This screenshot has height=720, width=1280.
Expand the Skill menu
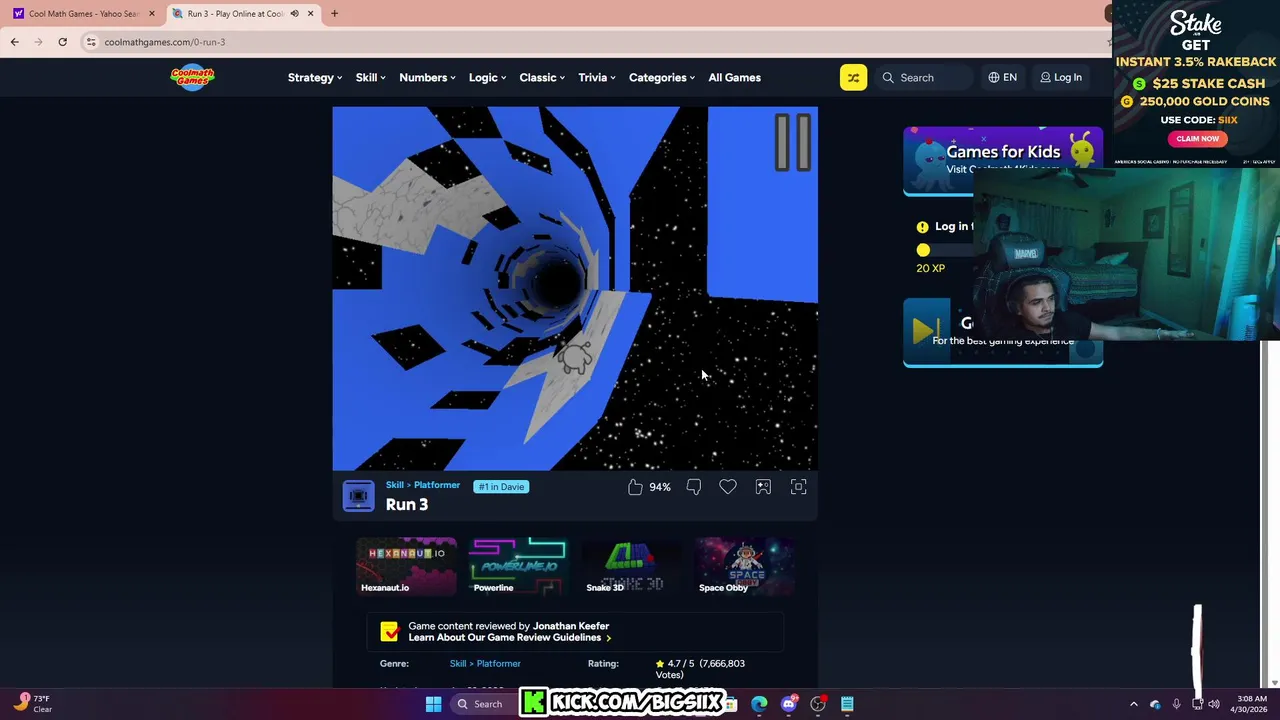click(x=371, y=77)
